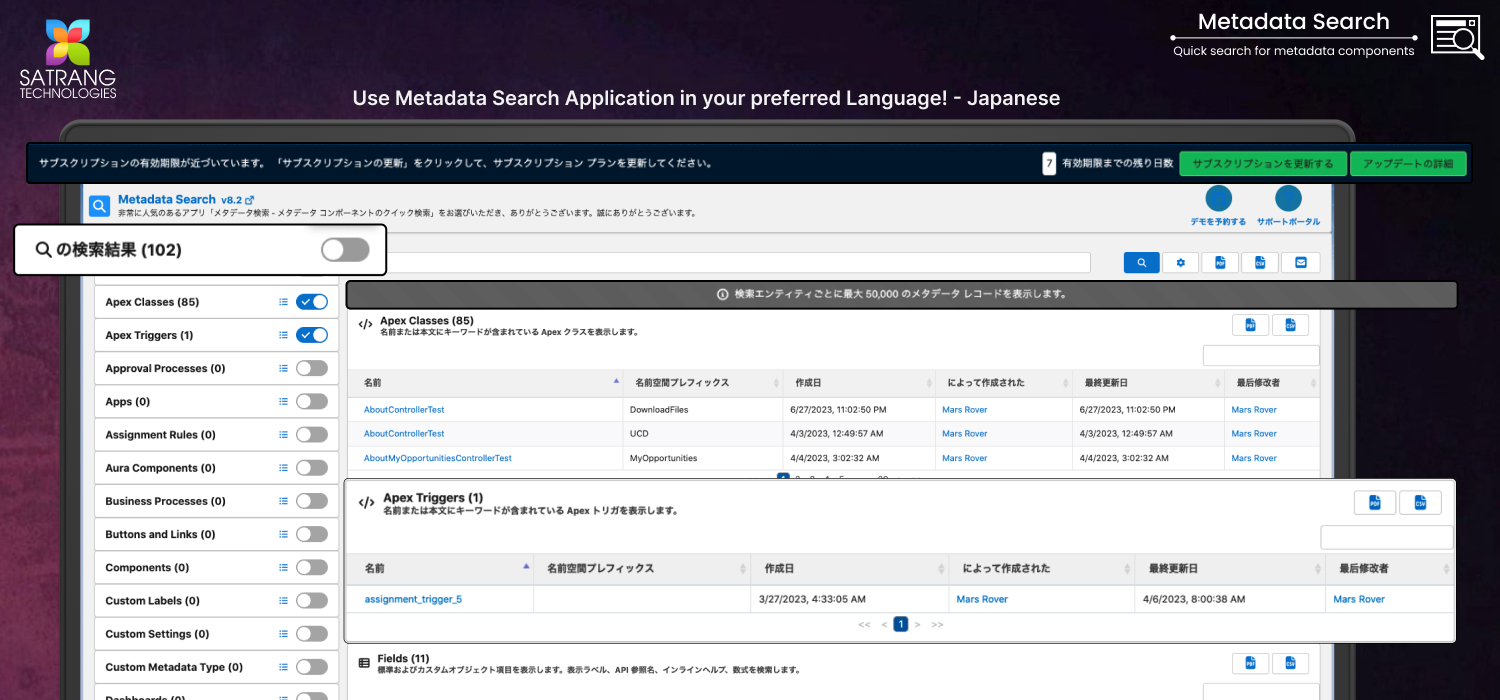This screenshot has height=700, width=1500.
Task: Download Apex Classes section as PDF
Action: point(1250,325)
